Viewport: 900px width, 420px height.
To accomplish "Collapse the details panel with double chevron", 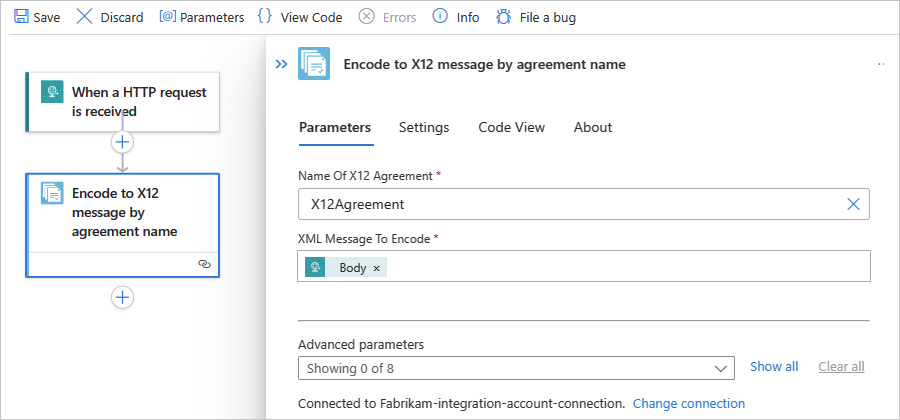I will click(x=282, y=64).
